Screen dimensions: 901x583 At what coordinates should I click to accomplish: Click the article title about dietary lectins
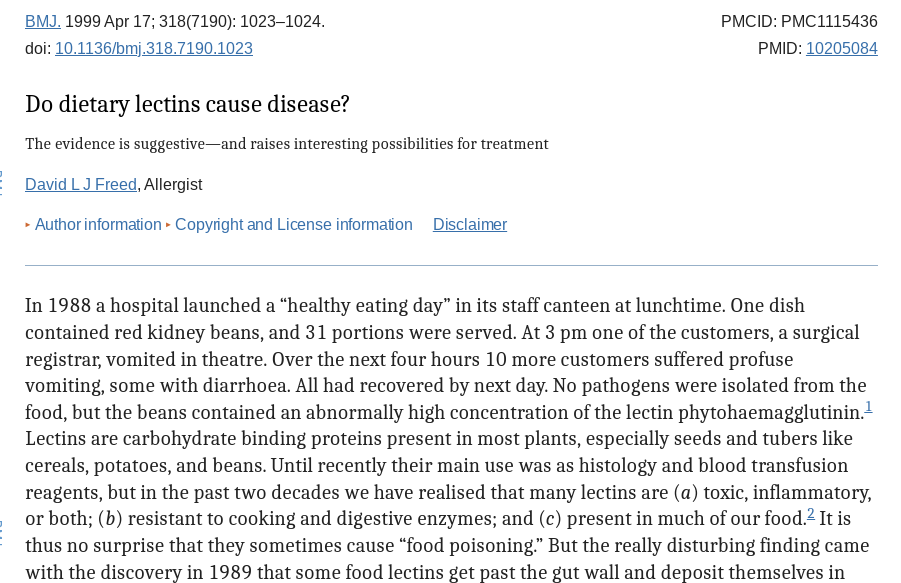pos(187,105)
